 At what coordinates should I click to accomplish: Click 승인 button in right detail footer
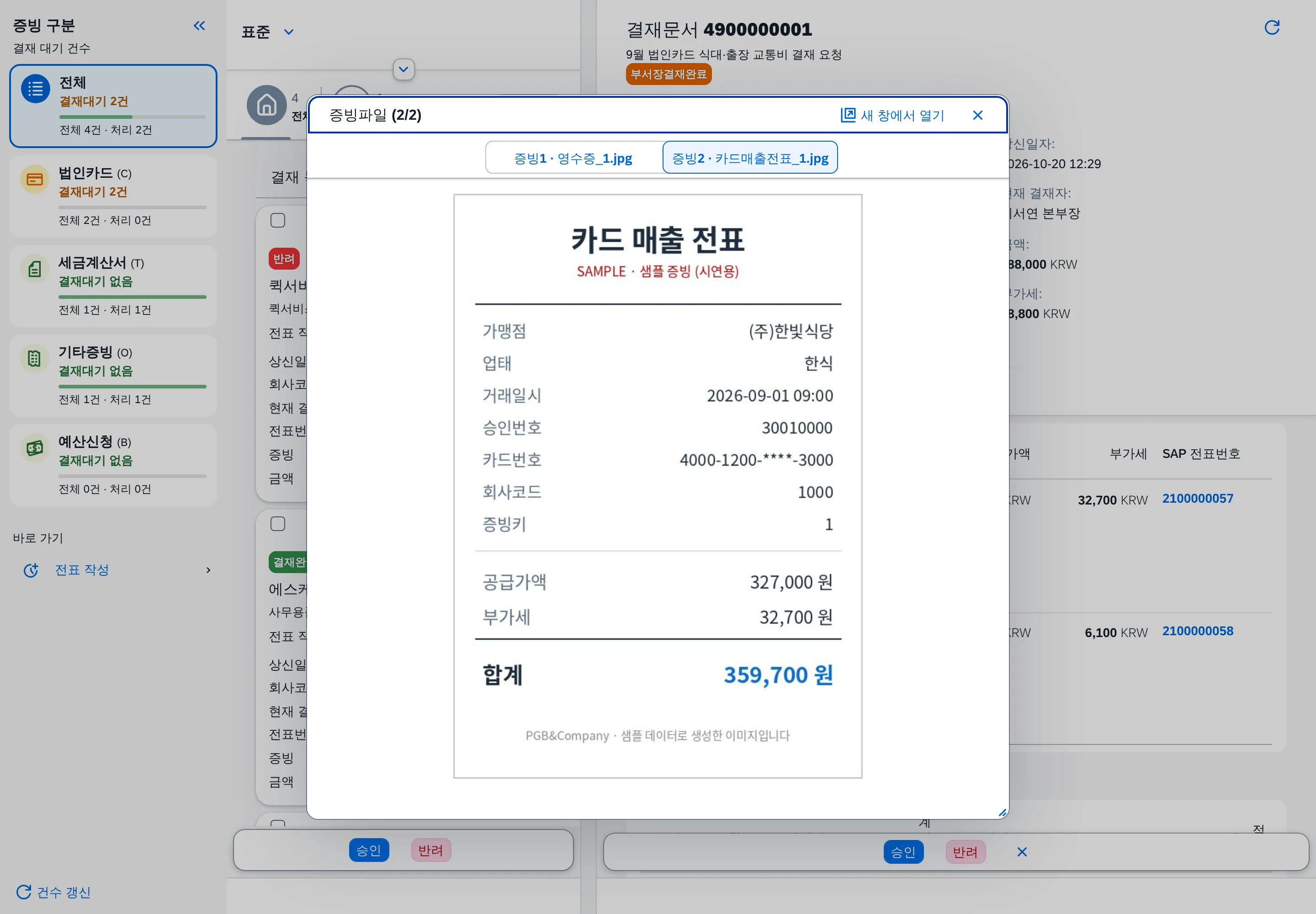pyautogui.click(x=903, y=851)
